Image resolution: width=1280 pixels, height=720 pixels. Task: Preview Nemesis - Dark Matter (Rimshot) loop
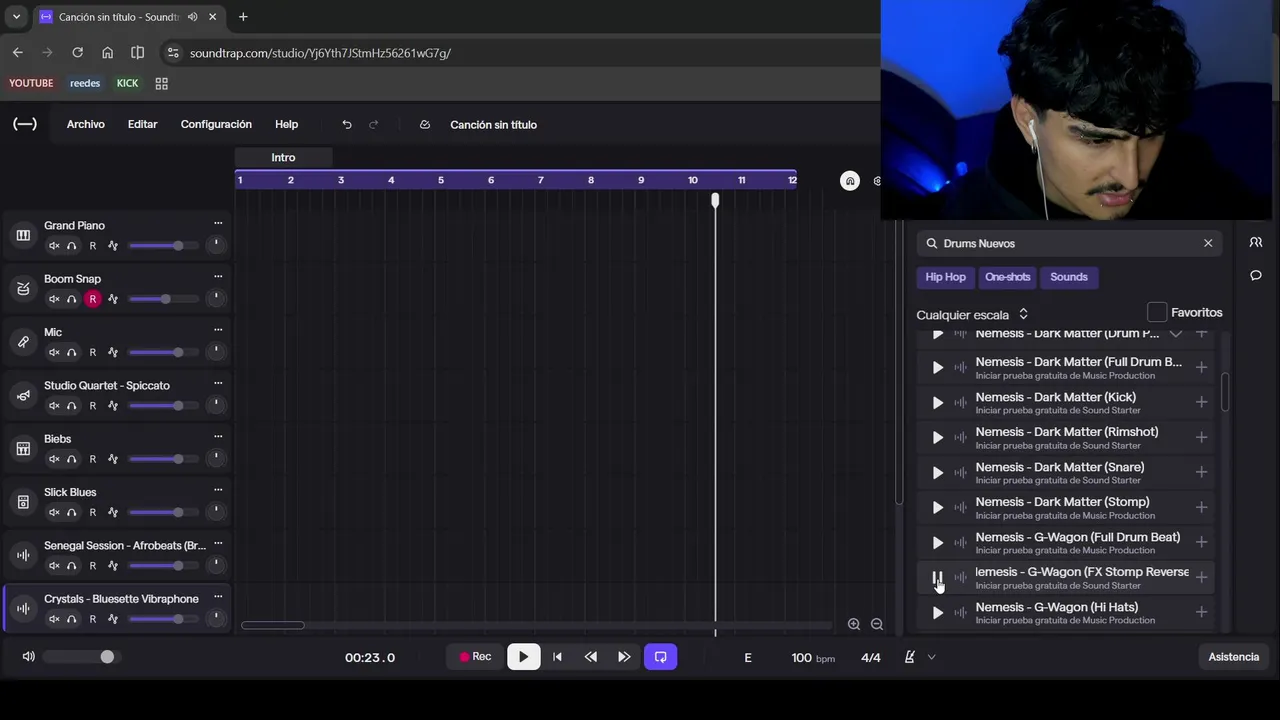[938, 437]
